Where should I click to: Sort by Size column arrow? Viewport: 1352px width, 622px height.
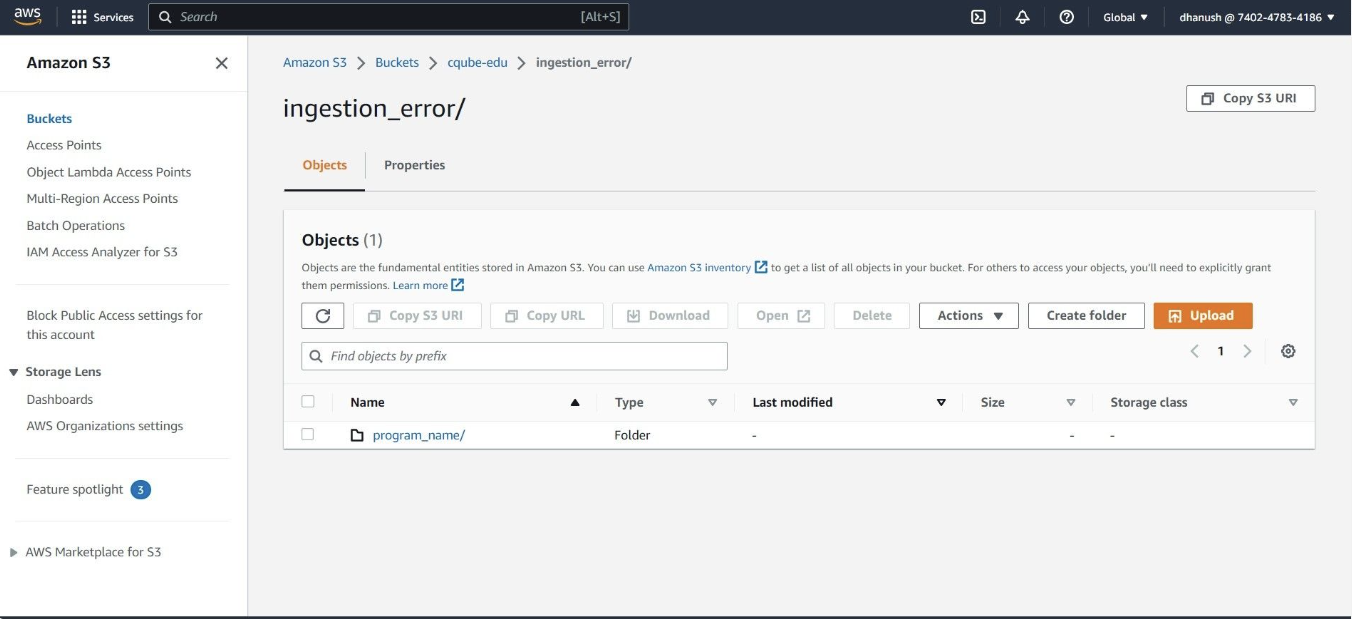point(1071,402)
